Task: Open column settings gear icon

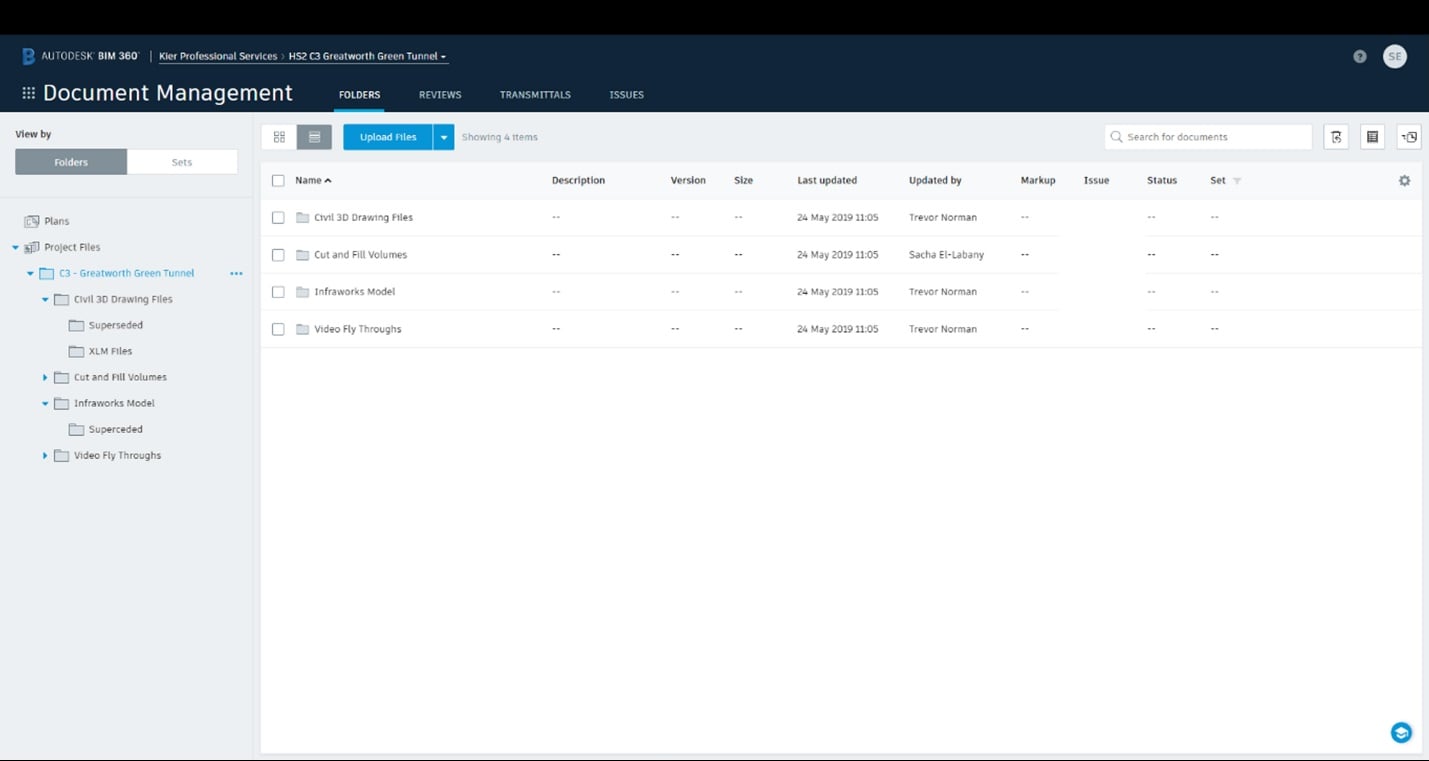Action: (1404, 181)
